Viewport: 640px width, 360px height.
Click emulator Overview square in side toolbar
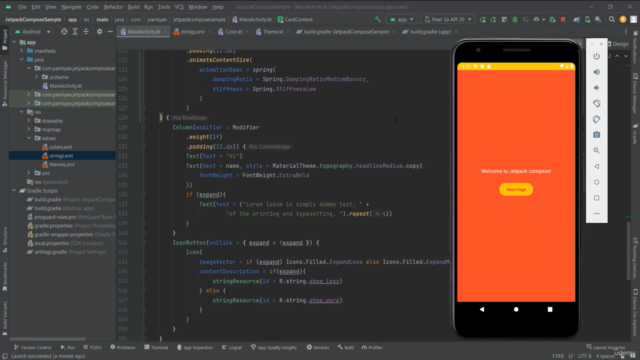(596, 198)
